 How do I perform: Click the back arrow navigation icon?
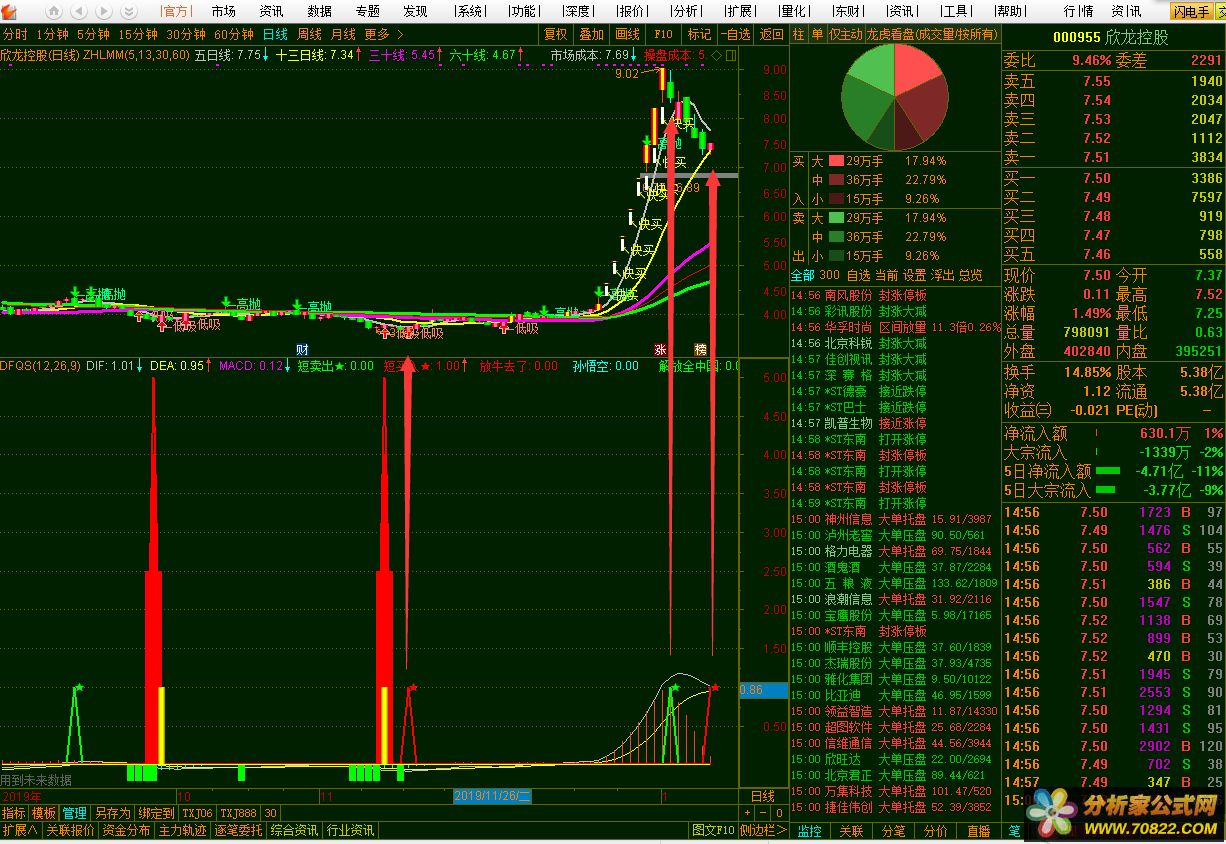(x=81, y=11)
